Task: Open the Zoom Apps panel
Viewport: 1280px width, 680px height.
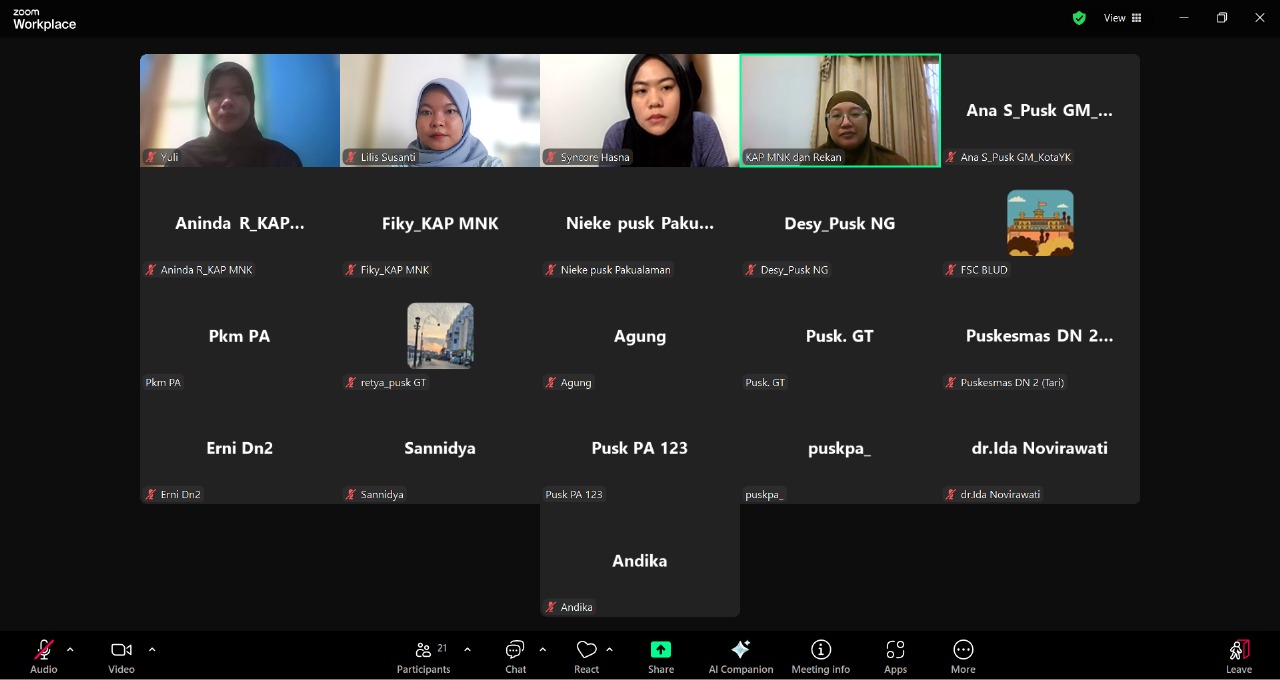Action: click(x=895, y=655)
